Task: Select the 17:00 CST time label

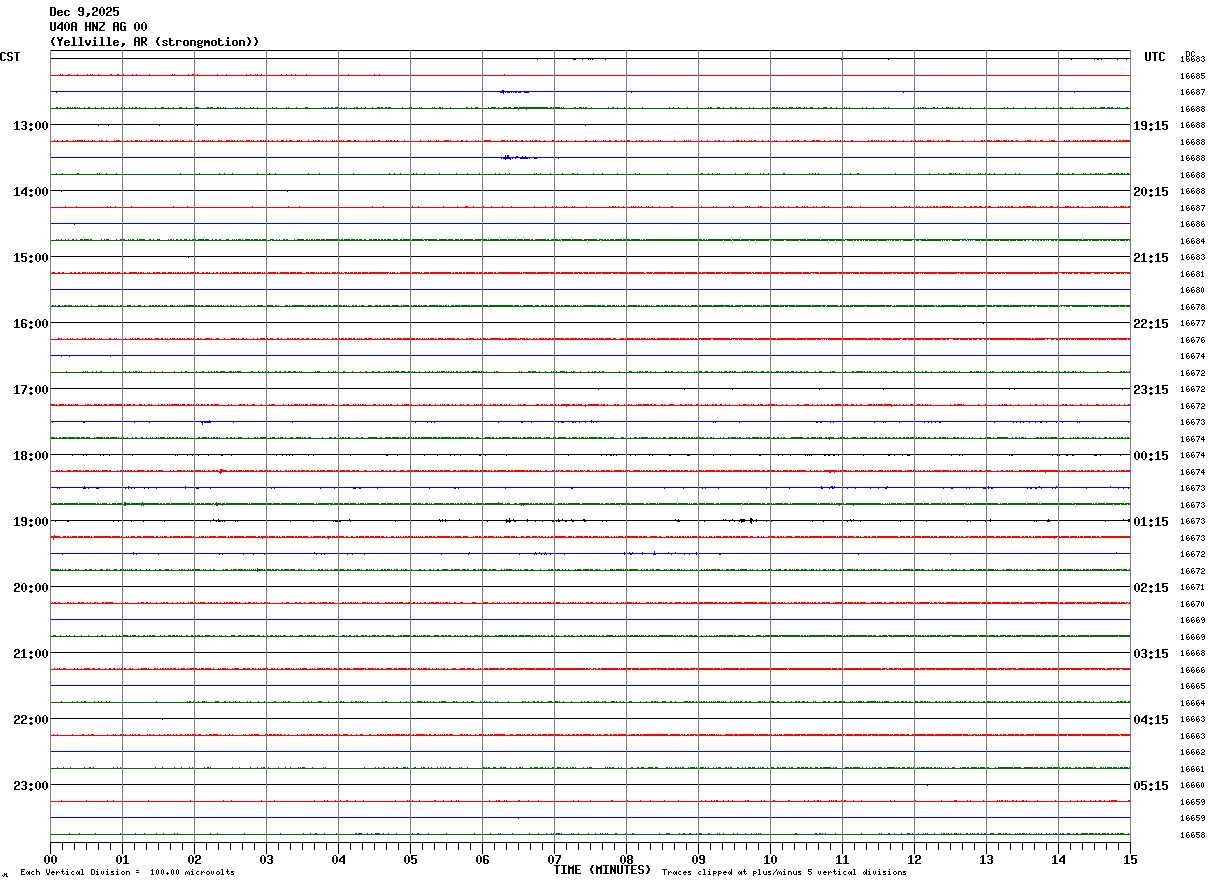Action: (x=31, y=390)
